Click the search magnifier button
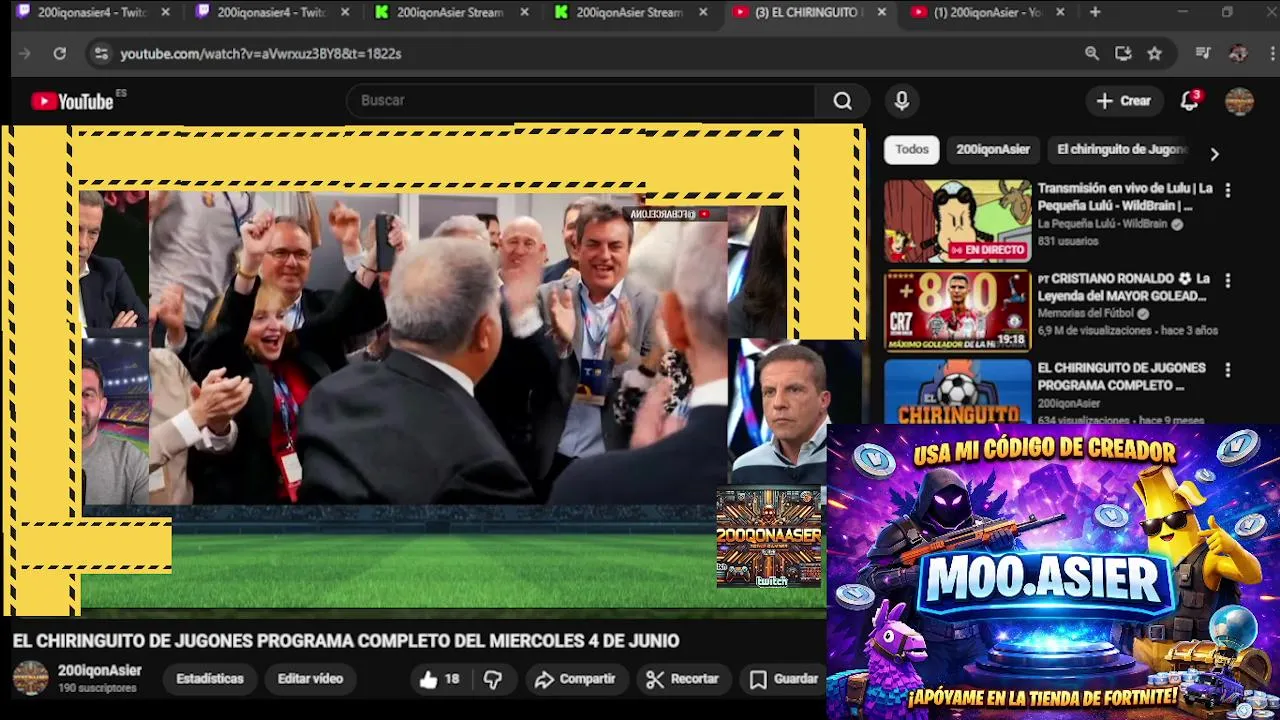Screen dimensions: 1280x720 click(843, 101)
